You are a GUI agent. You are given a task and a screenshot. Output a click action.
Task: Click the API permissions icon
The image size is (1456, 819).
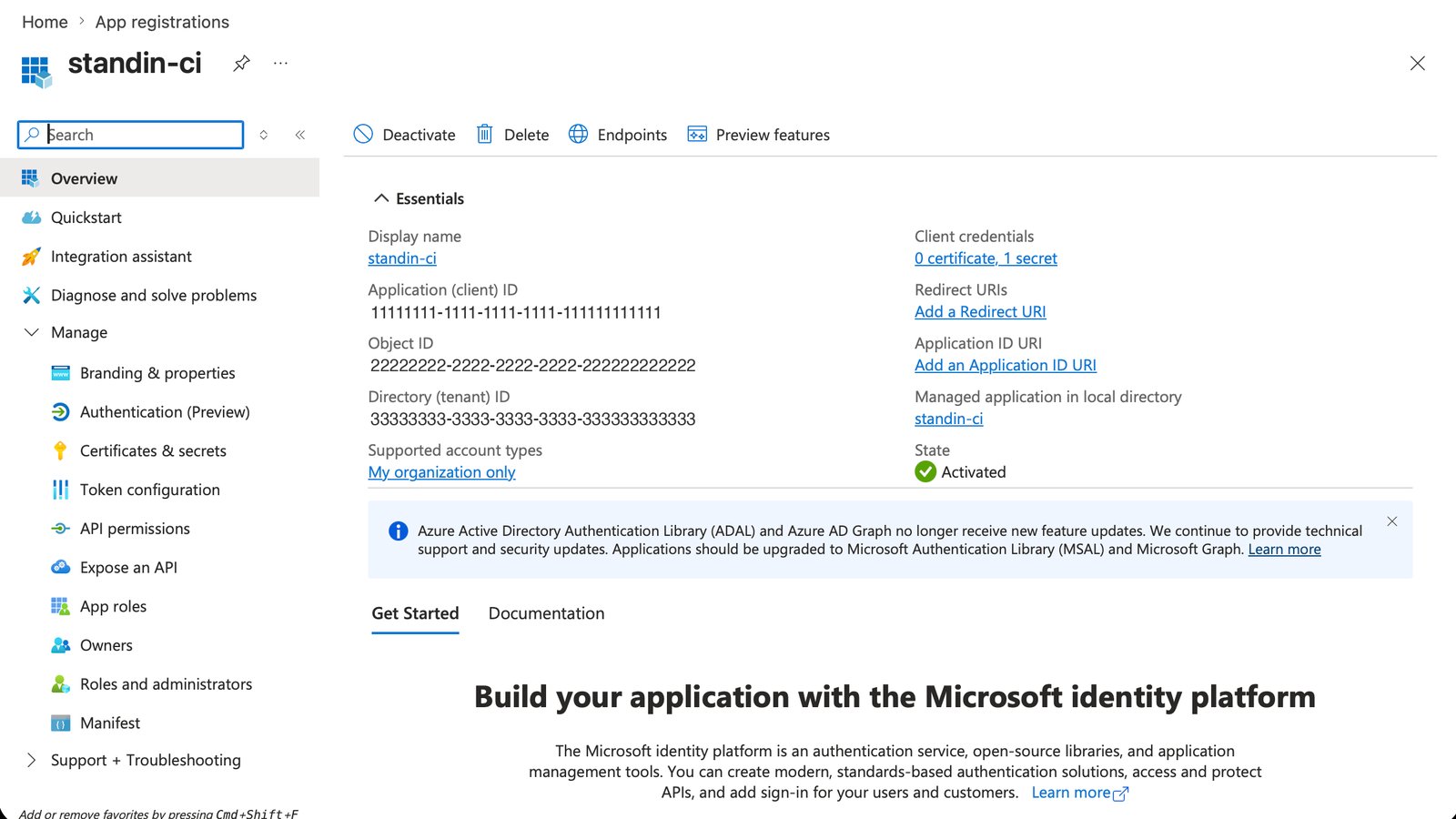click(x=60, y=529)
